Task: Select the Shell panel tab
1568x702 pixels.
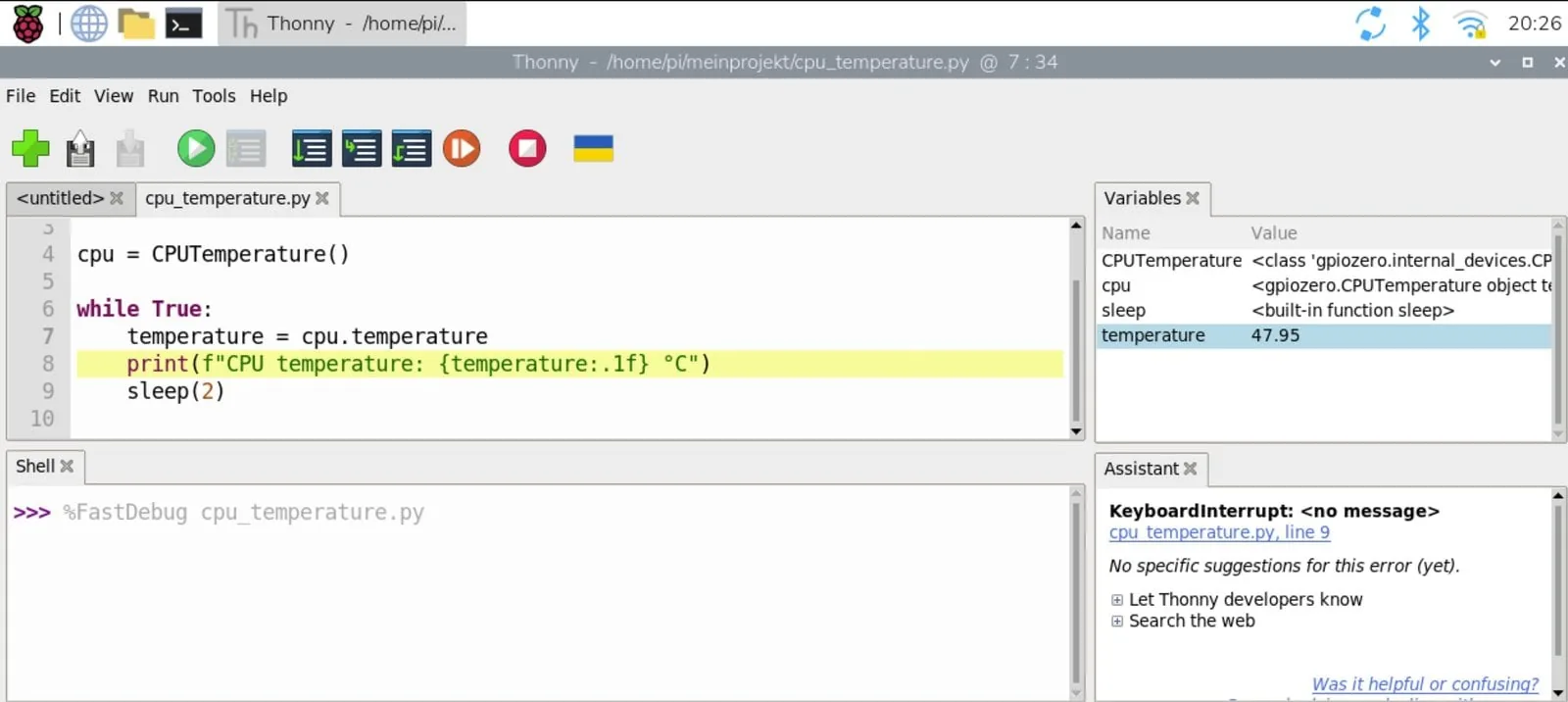Action: pos(35,467)
